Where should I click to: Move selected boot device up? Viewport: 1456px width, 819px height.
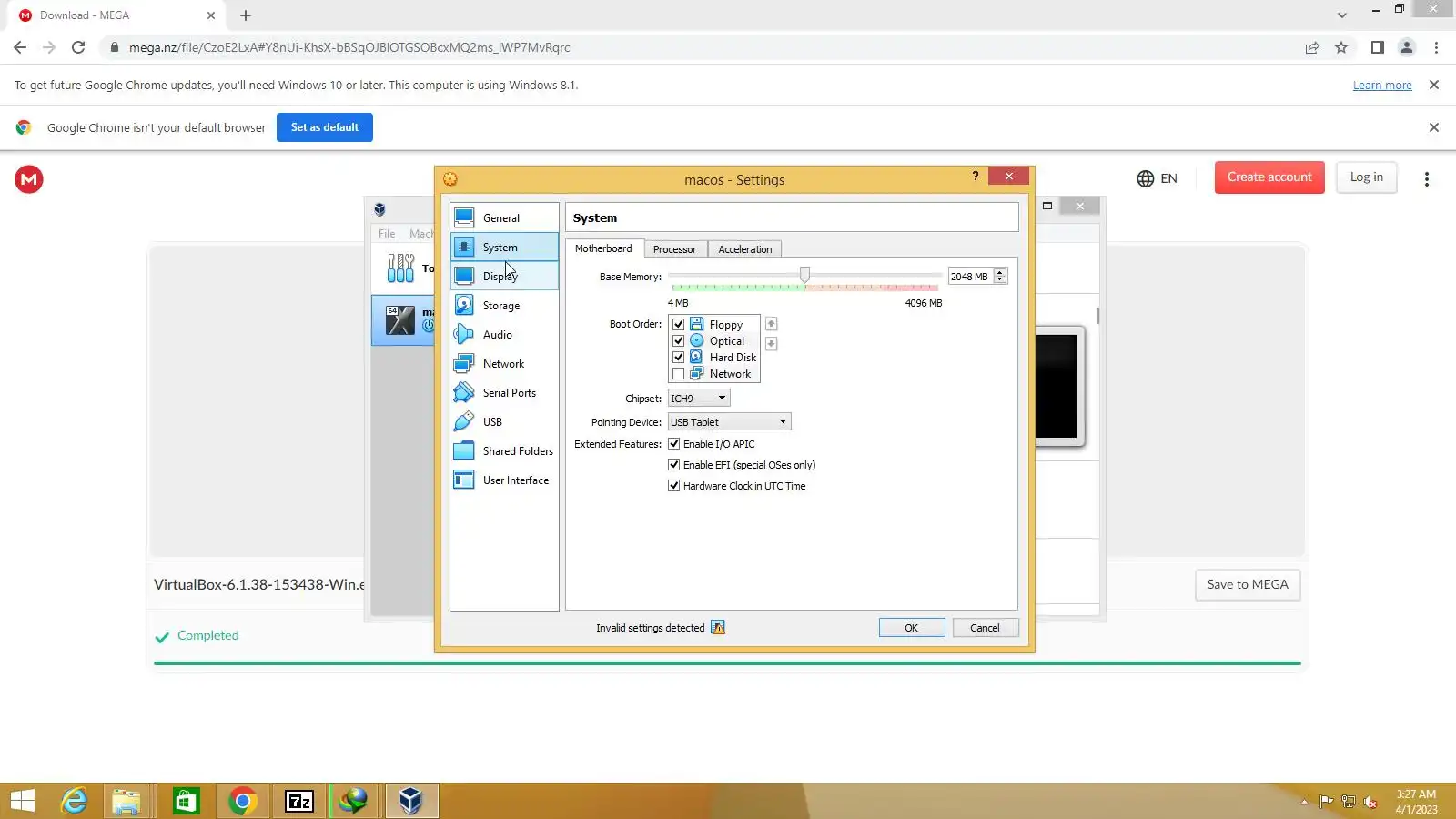(771, 324)
